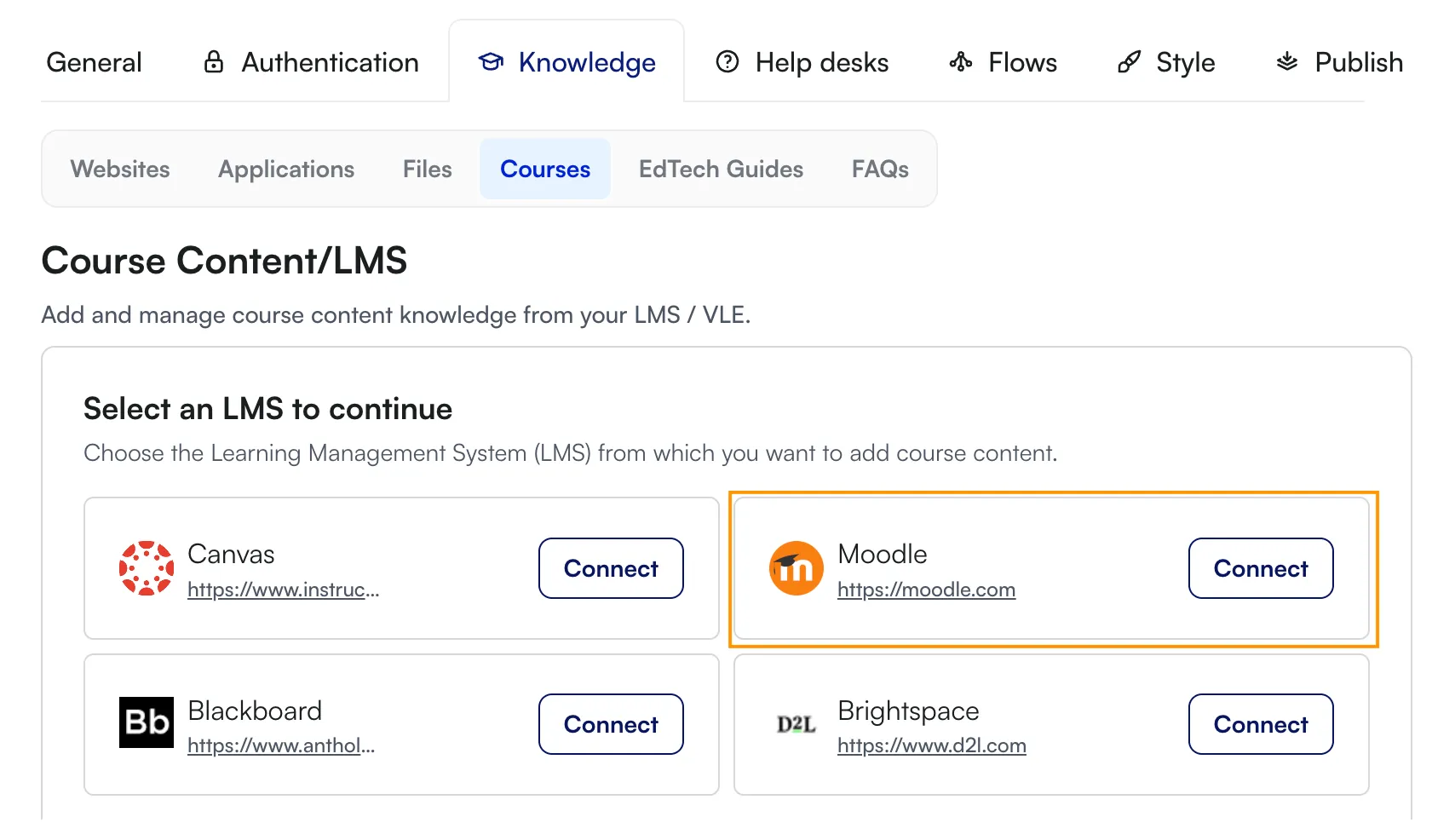Open the General tab
Image resolution: width=1455 pixels, height=840 pixels.
[95, 62]
